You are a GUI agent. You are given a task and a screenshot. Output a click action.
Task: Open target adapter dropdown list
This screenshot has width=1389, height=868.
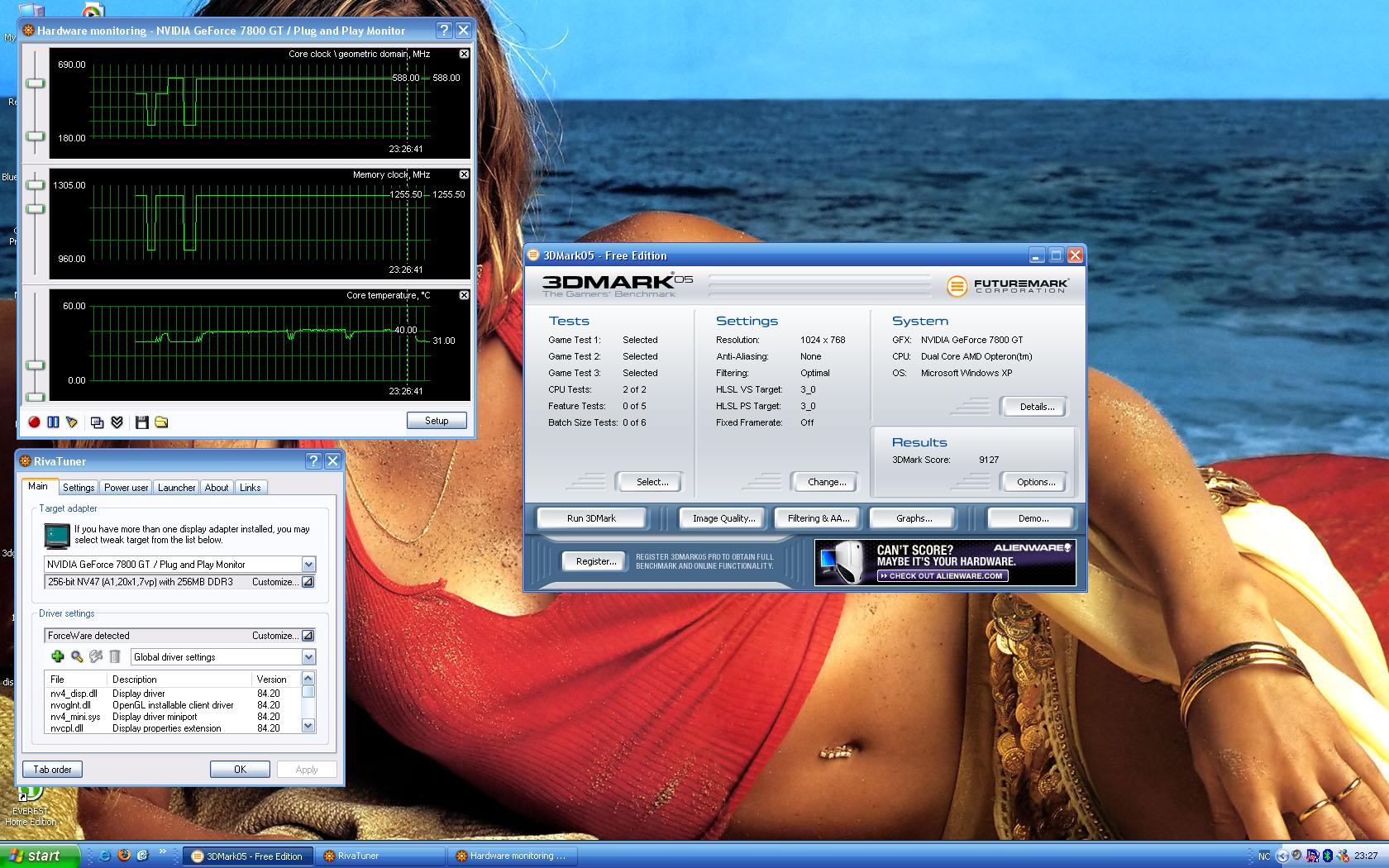pyautogui.click(x=308, y=565)
